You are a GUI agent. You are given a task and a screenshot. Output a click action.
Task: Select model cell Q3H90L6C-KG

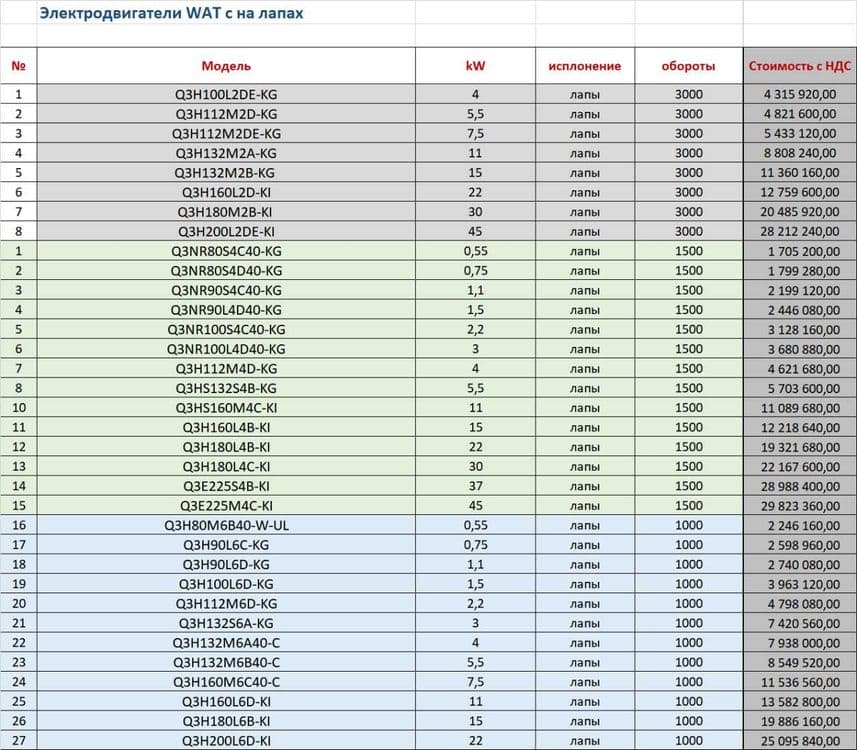226,546
